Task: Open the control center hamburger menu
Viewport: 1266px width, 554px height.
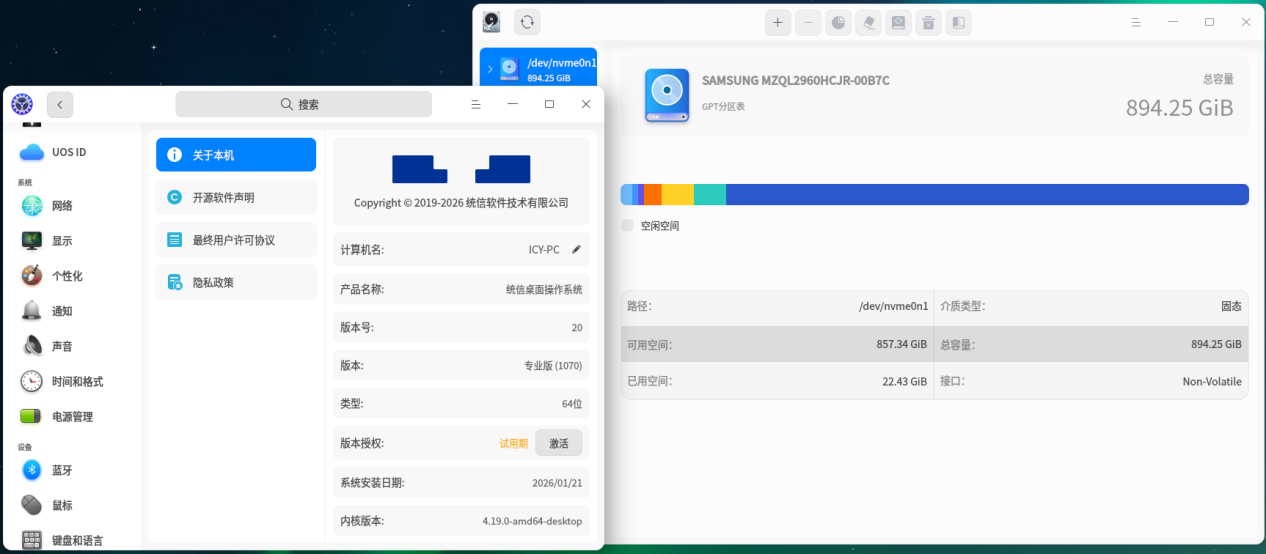Action: 476,104
